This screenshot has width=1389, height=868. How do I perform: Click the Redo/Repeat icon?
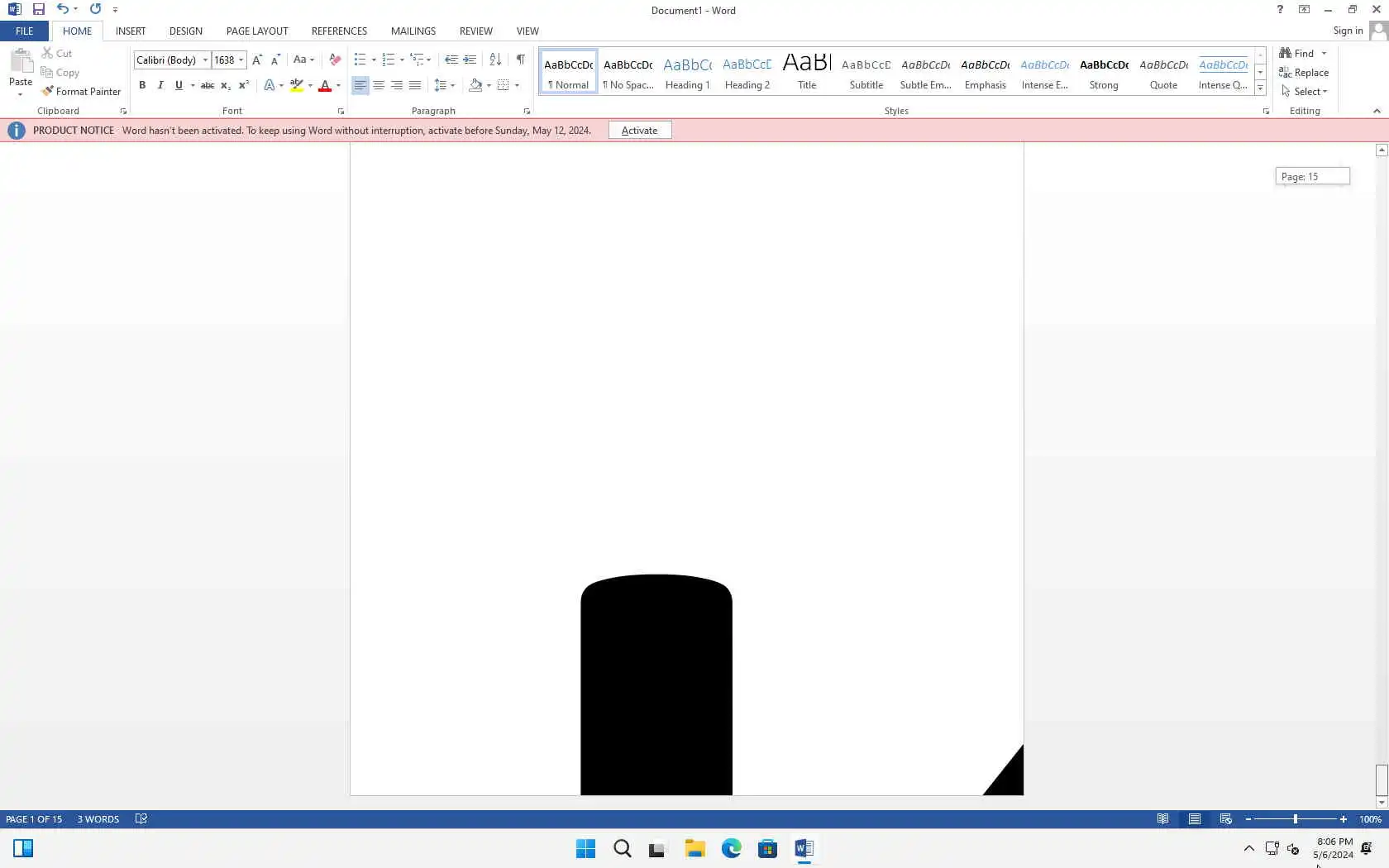click(x=95, y=9)
